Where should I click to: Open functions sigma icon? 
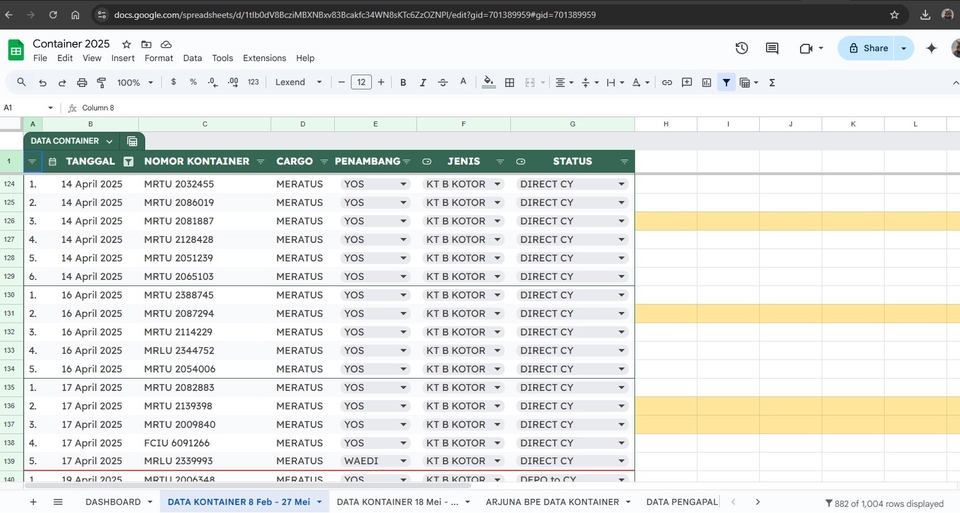pos(772,83)
